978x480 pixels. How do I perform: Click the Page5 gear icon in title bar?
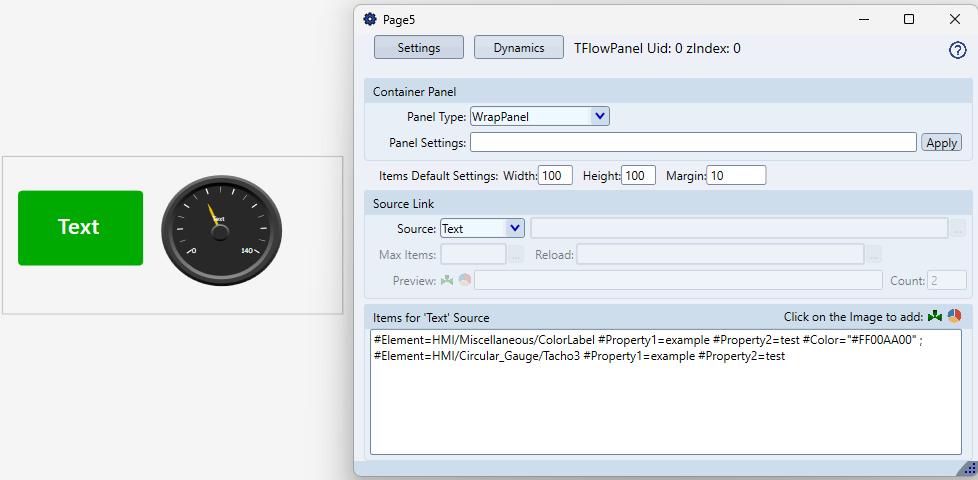370,19
